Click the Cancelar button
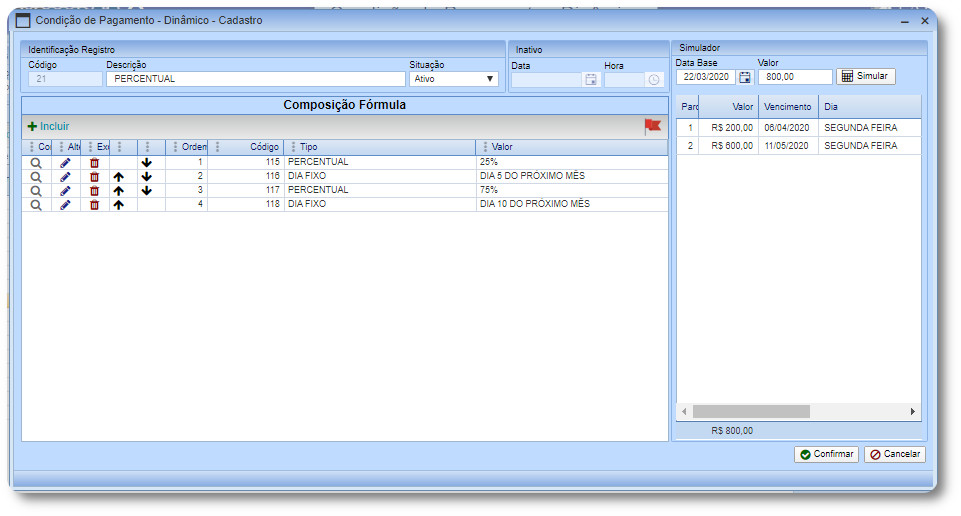The width and height of the screenshot is (961, 516). [894, 454]
